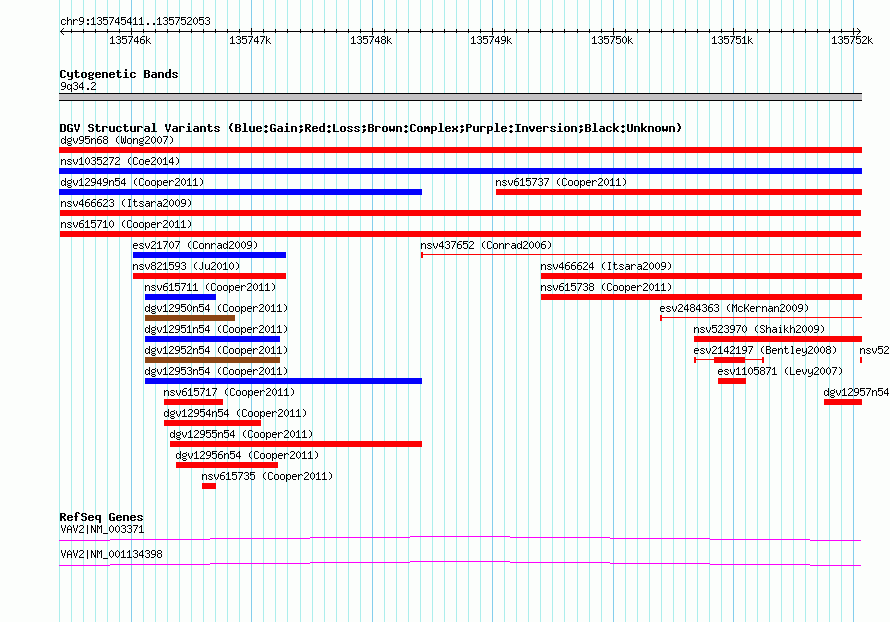Open nsv615738 (Cooper2011) variant
Image resolution: width=890 pixels, height=622 pixels.
tap(606, 287)
